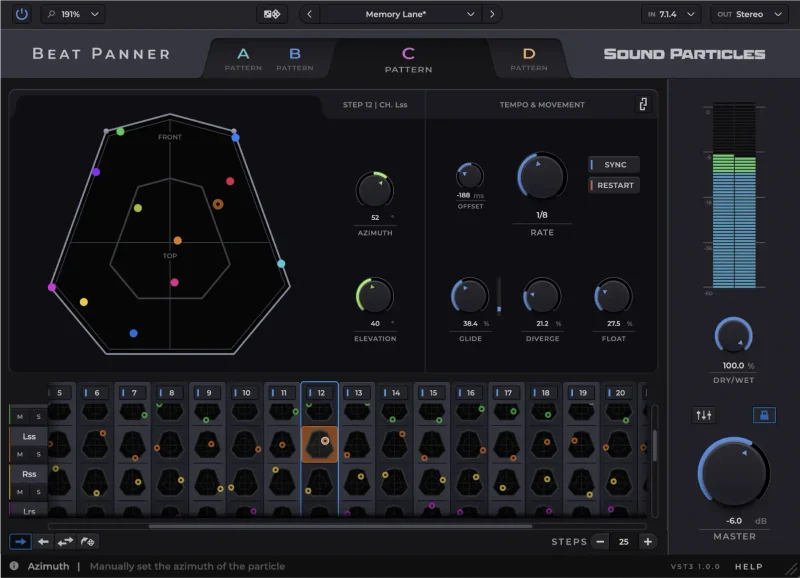
Task: Click the Master gain knob
Action: point(734,472)
